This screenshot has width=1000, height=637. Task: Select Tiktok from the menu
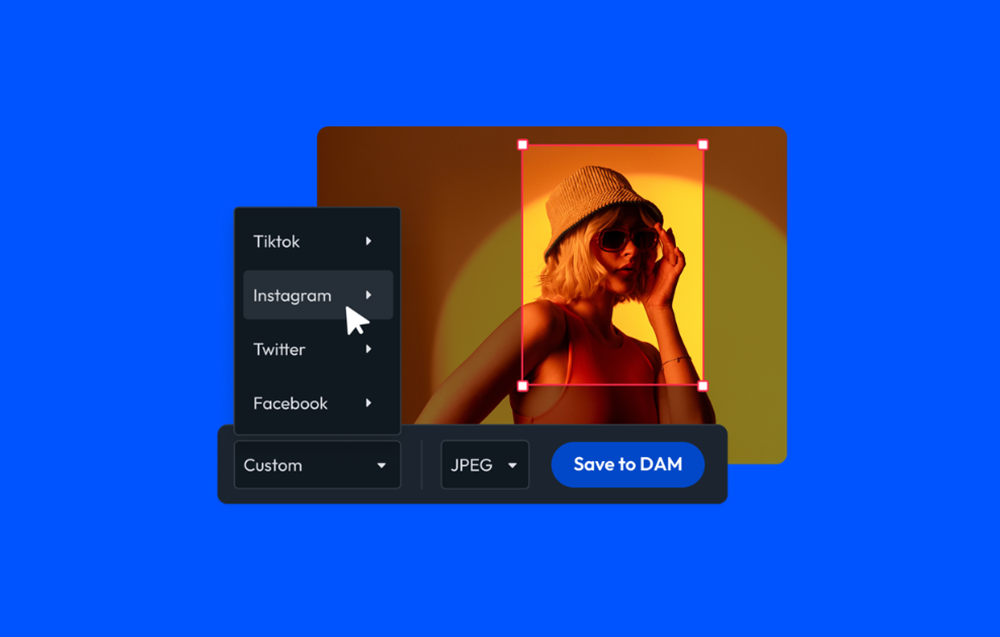[x=276, y=241]
